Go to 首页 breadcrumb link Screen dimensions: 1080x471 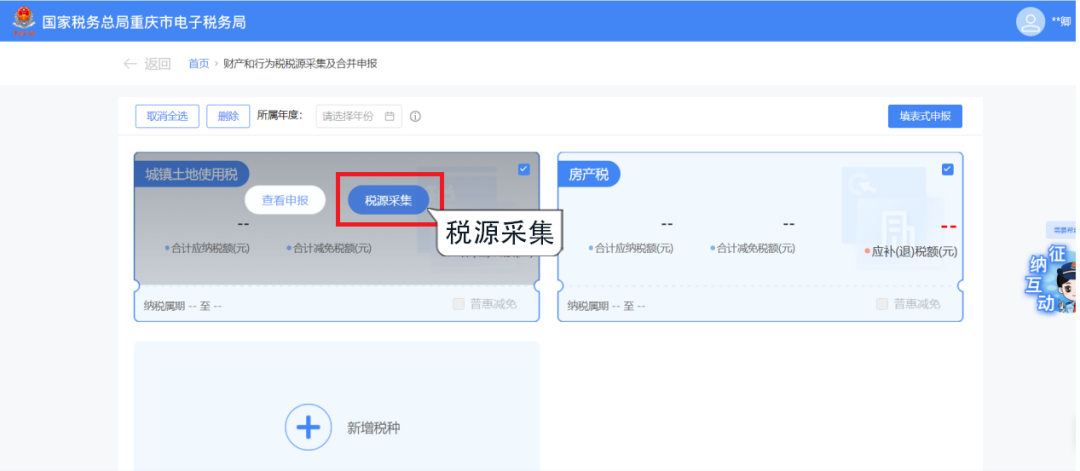(198, 64)
